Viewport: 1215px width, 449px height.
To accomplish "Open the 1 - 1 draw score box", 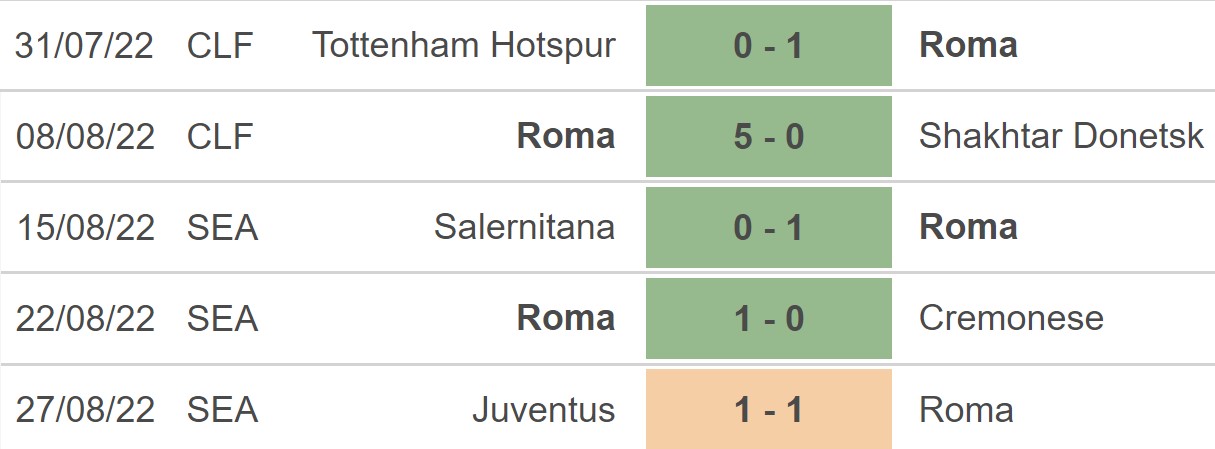I will [768, 410].
